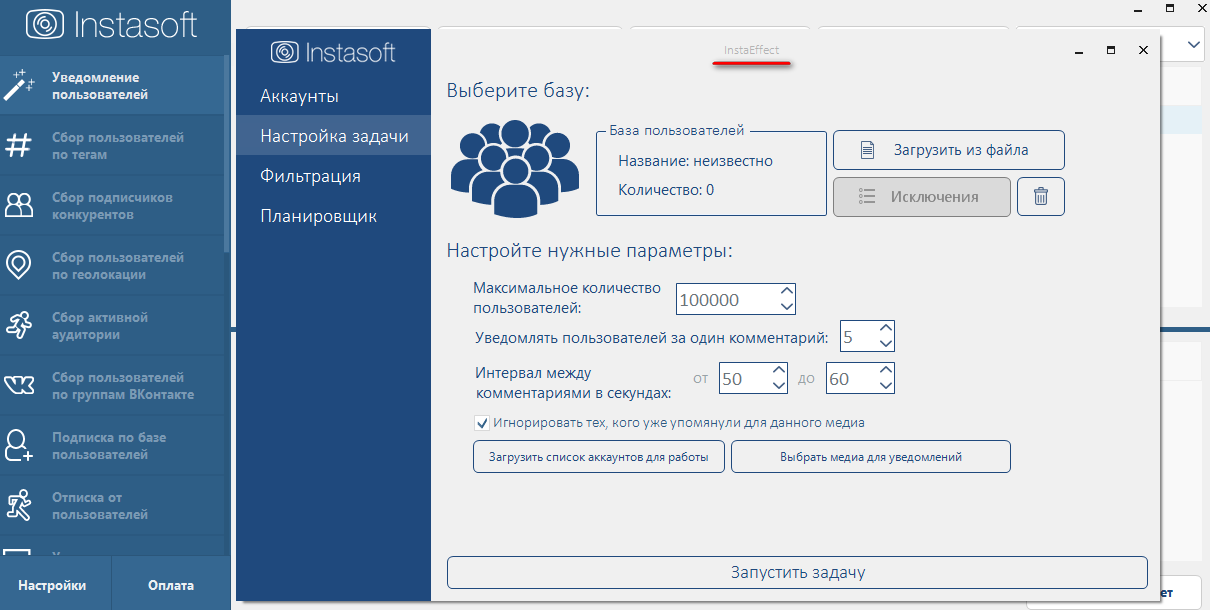Click Выбрать медиа для уведомлений
The height and width of the screenshot is (610, 1210).
click(870, 456)
